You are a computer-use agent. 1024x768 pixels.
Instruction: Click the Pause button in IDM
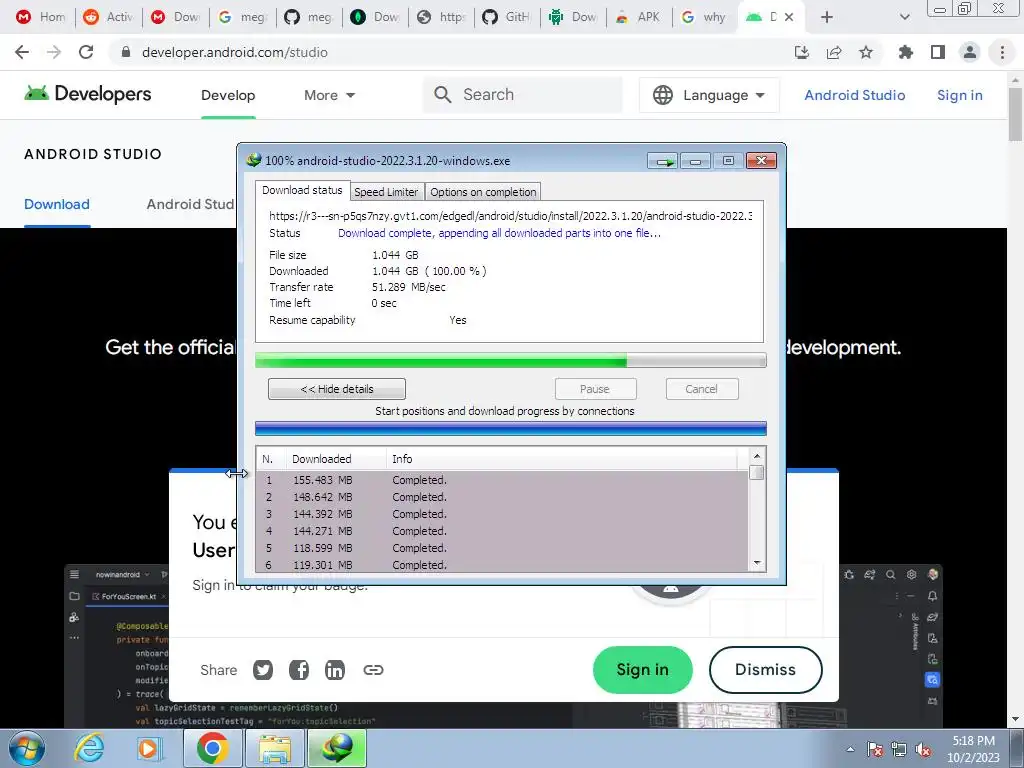[595, 389]
